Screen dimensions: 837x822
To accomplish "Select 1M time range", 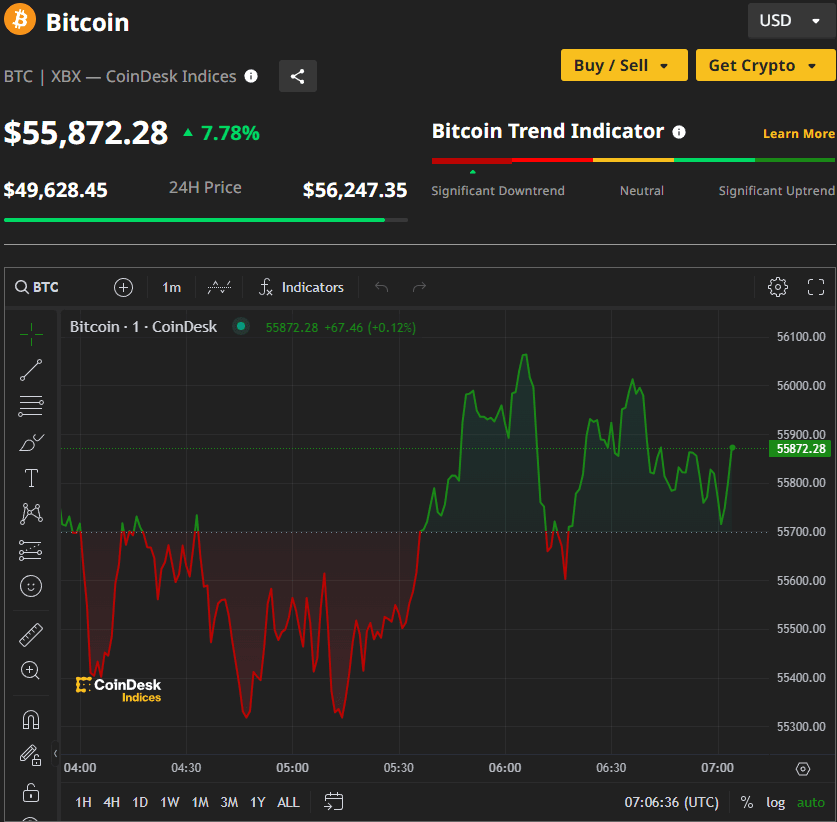I will point(200,802).
